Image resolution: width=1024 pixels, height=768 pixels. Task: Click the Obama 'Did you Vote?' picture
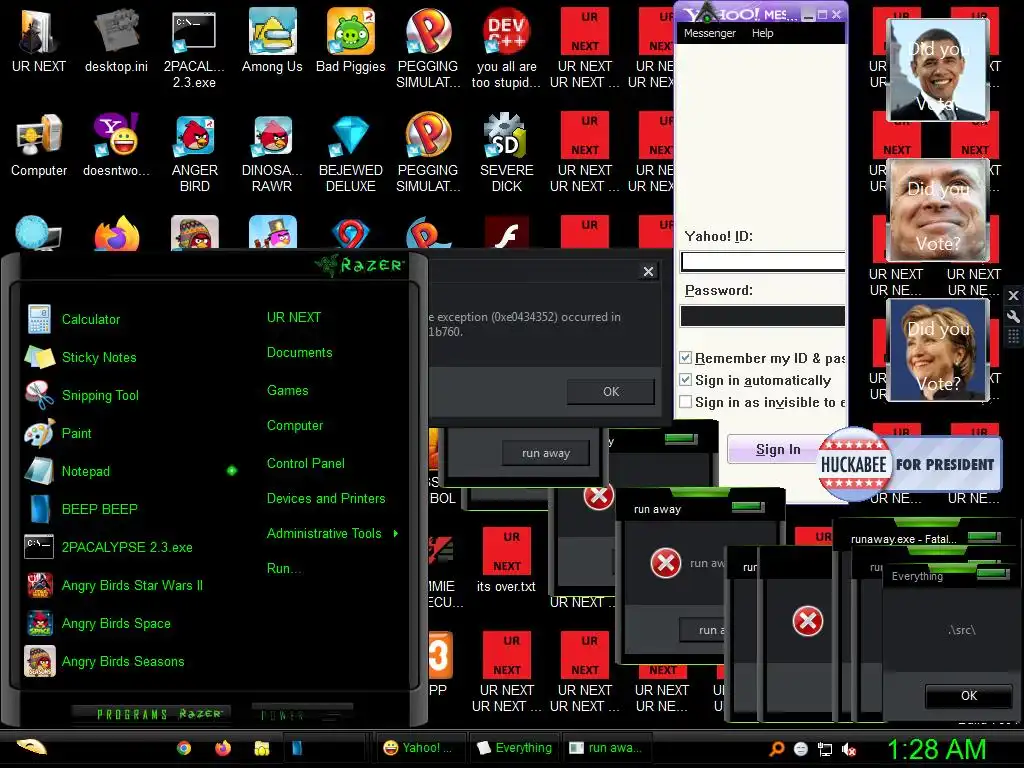938,69
